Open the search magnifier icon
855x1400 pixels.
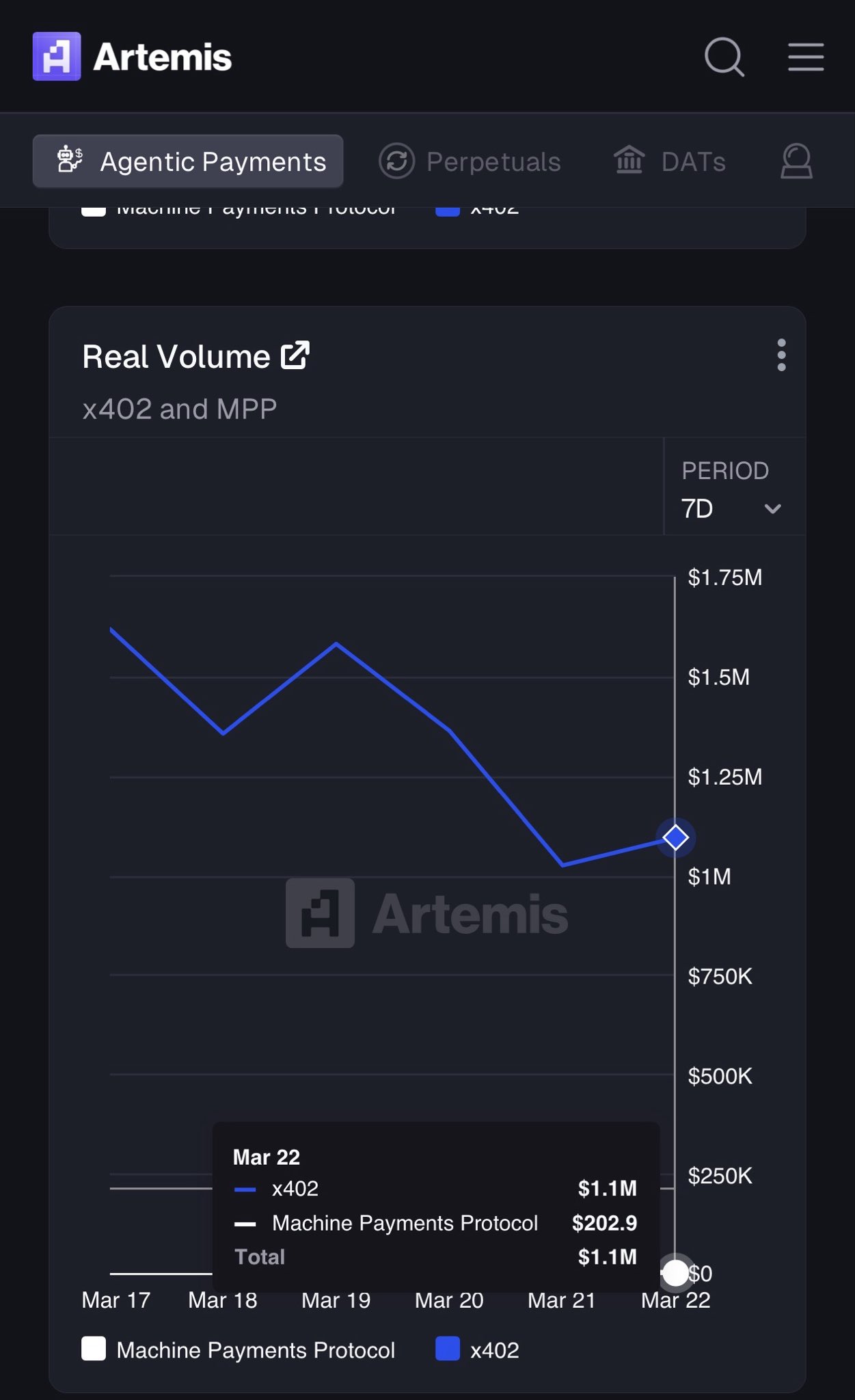pyautogui.click(x=724, y=57)
